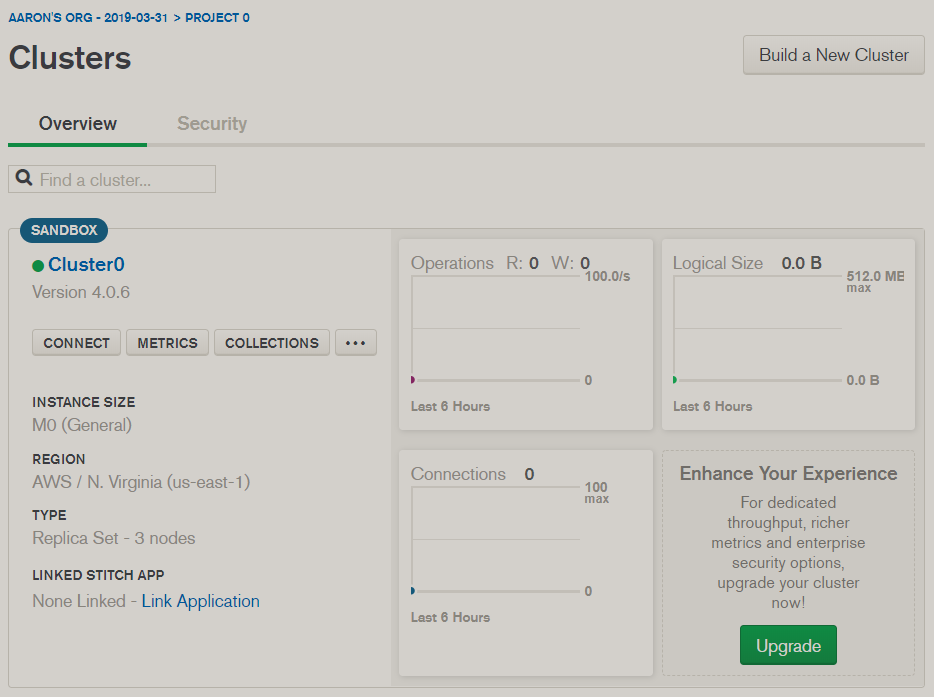Screen dimensions: 934x697
Task: Open the cluster METRICS view
Action: pos(167,343)
